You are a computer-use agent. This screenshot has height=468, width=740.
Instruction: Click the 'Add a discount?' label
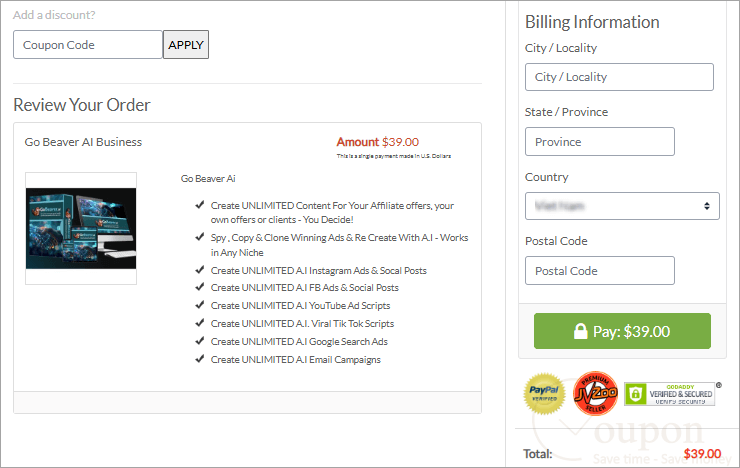(54, 15)
